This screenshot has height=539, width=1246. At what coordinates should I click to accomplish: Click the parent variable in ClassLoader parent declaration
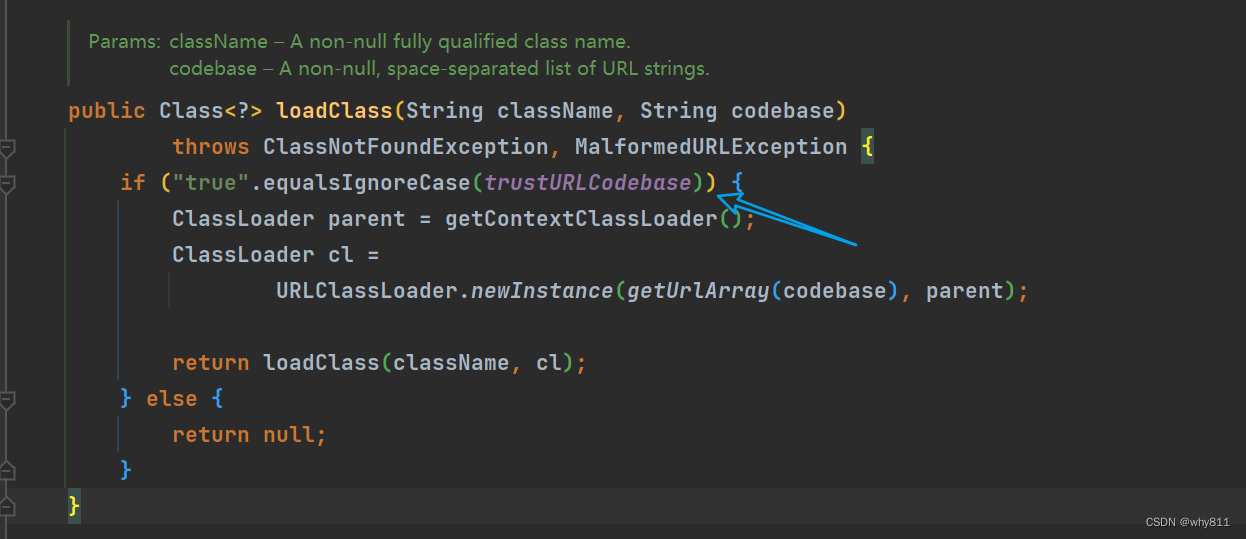pos(366,219)
